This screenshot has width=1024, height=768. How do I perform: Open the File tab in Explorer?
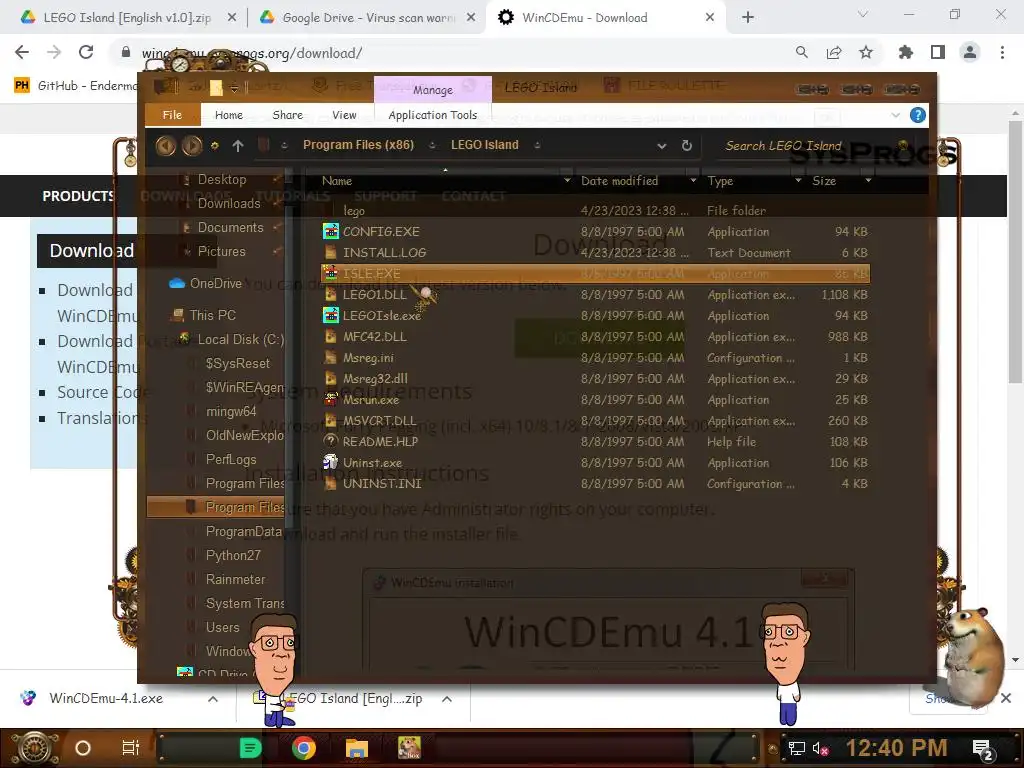172,115
